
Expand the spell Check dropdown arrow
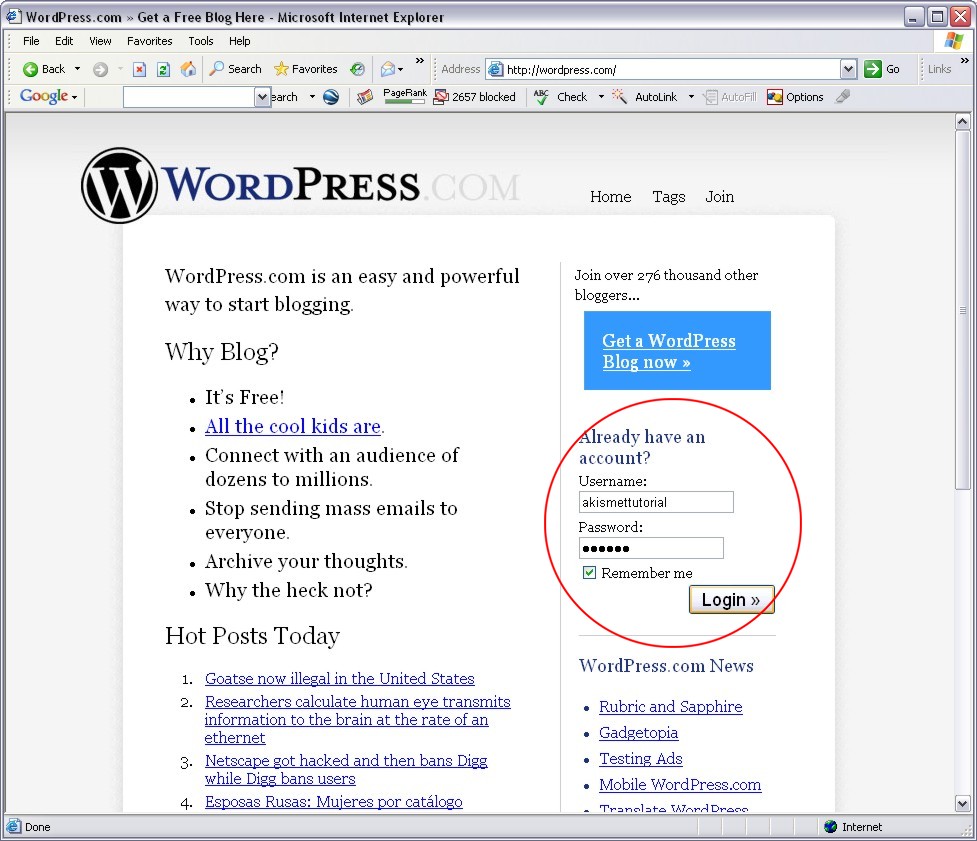[601, 97]
